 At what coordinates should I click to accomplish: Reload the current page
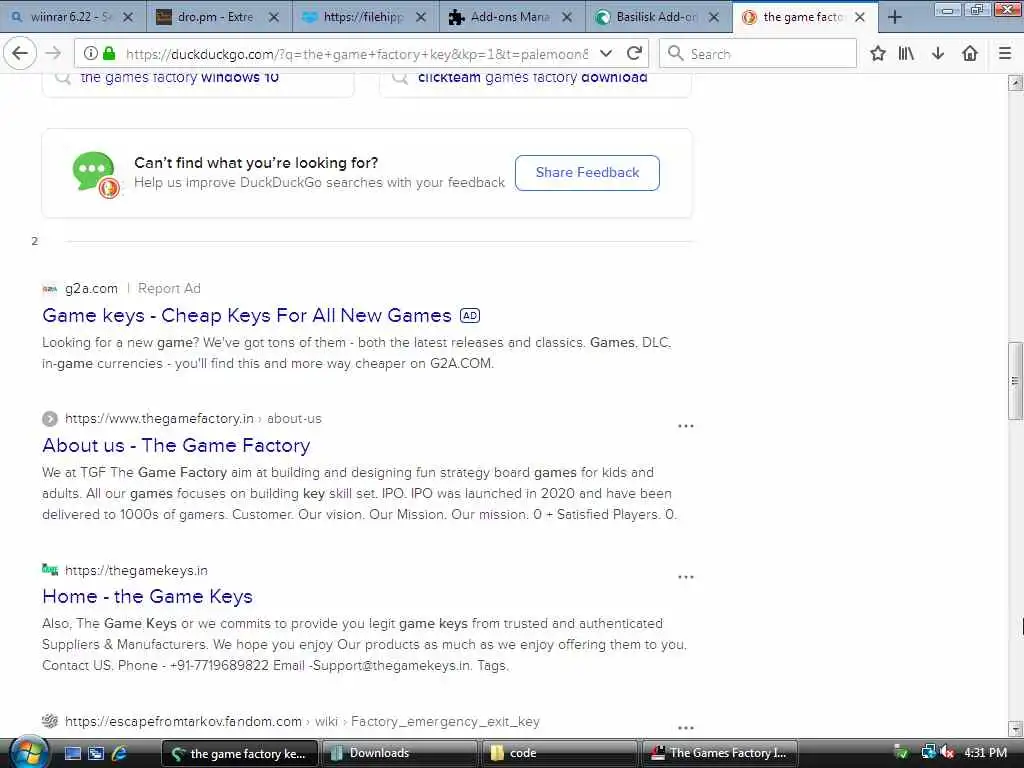(x=634, y=54)
